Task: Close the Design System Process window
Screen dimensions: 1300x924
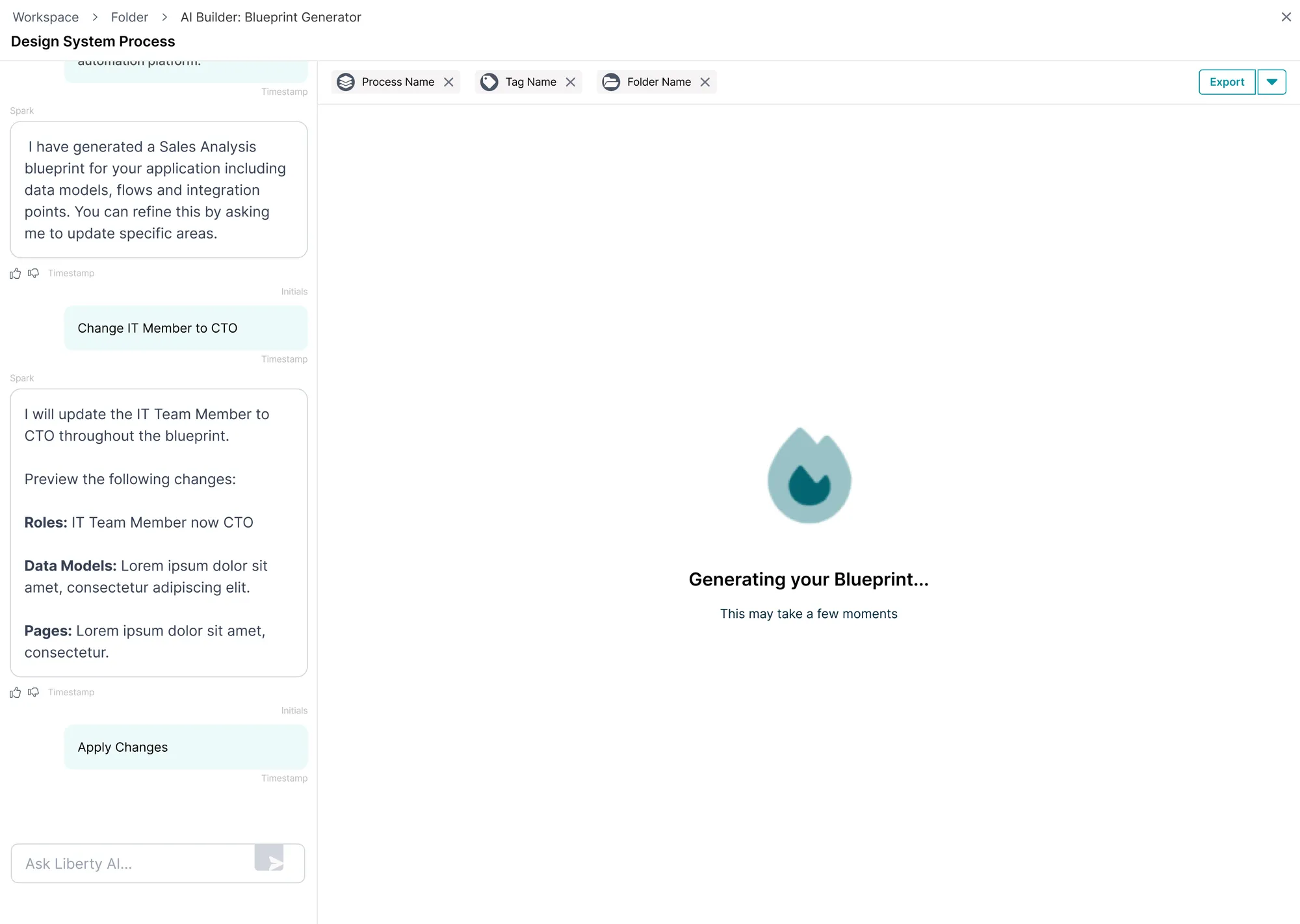Action: tap(1286, 17)
